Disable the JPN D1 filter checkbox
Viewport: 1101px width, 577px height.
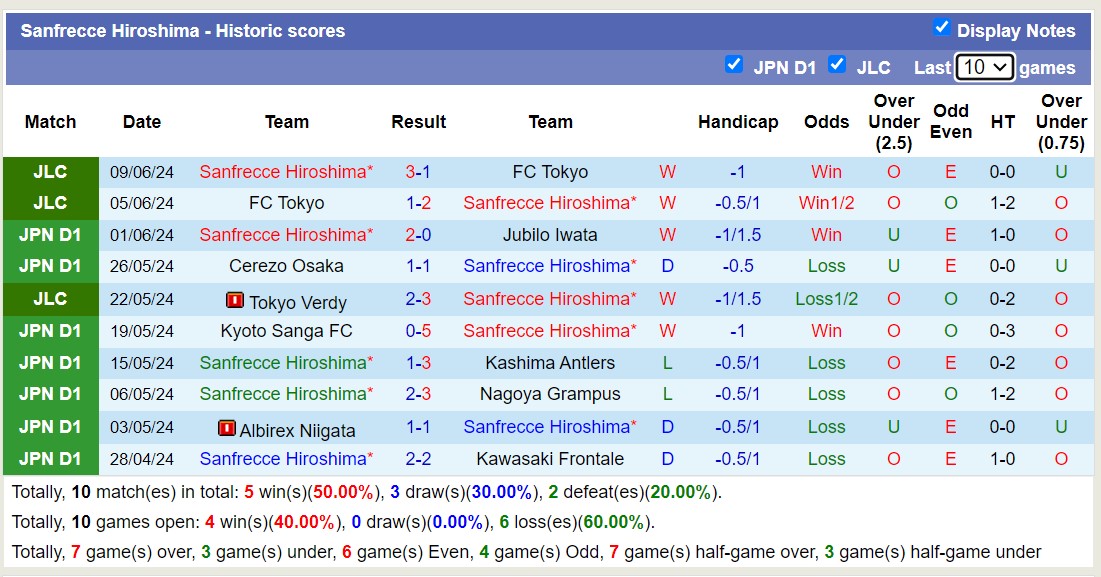tap(733, 66)
